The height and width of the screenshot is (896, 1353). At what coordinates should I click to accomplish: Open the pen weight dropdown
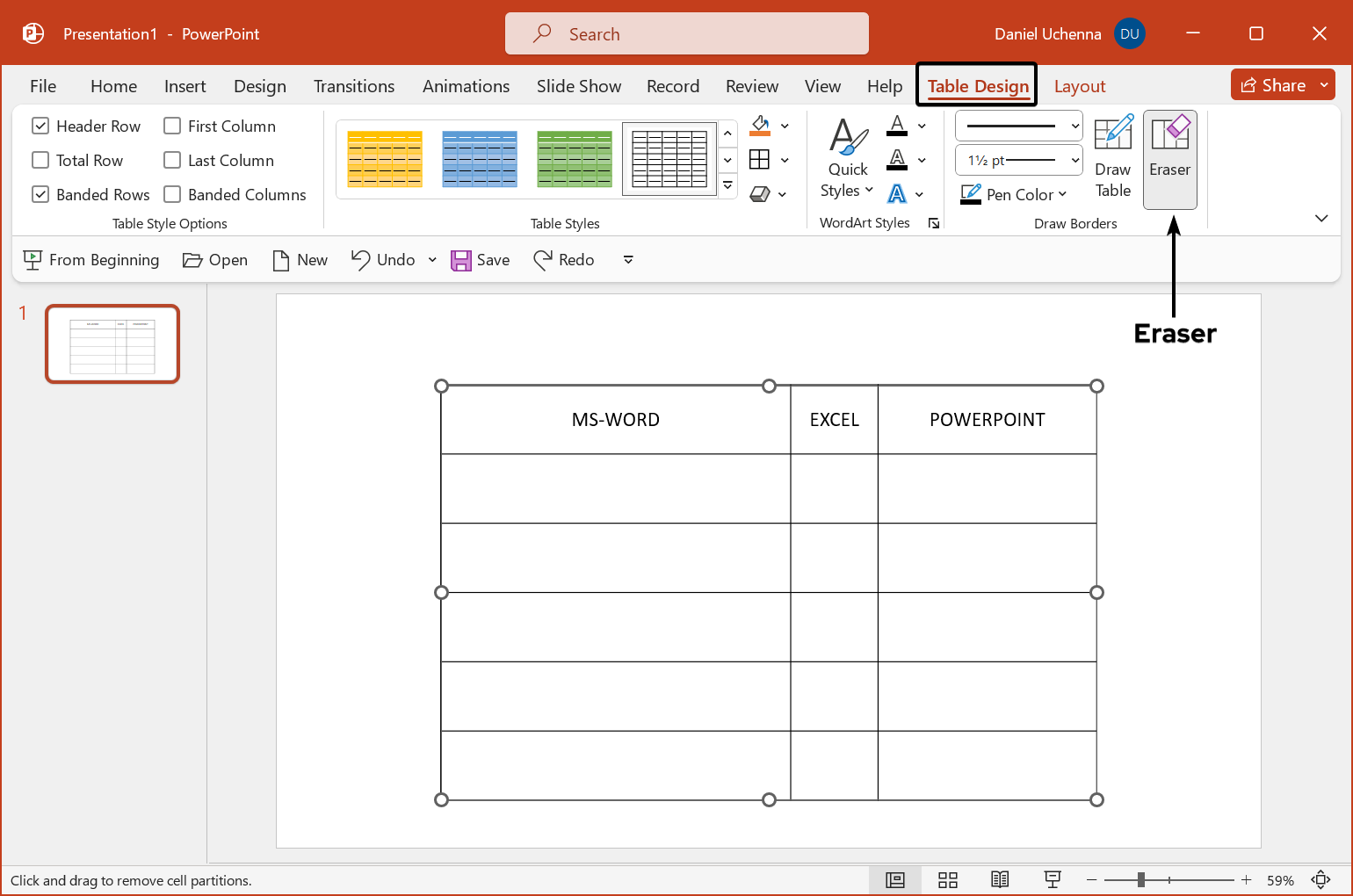1019,161
